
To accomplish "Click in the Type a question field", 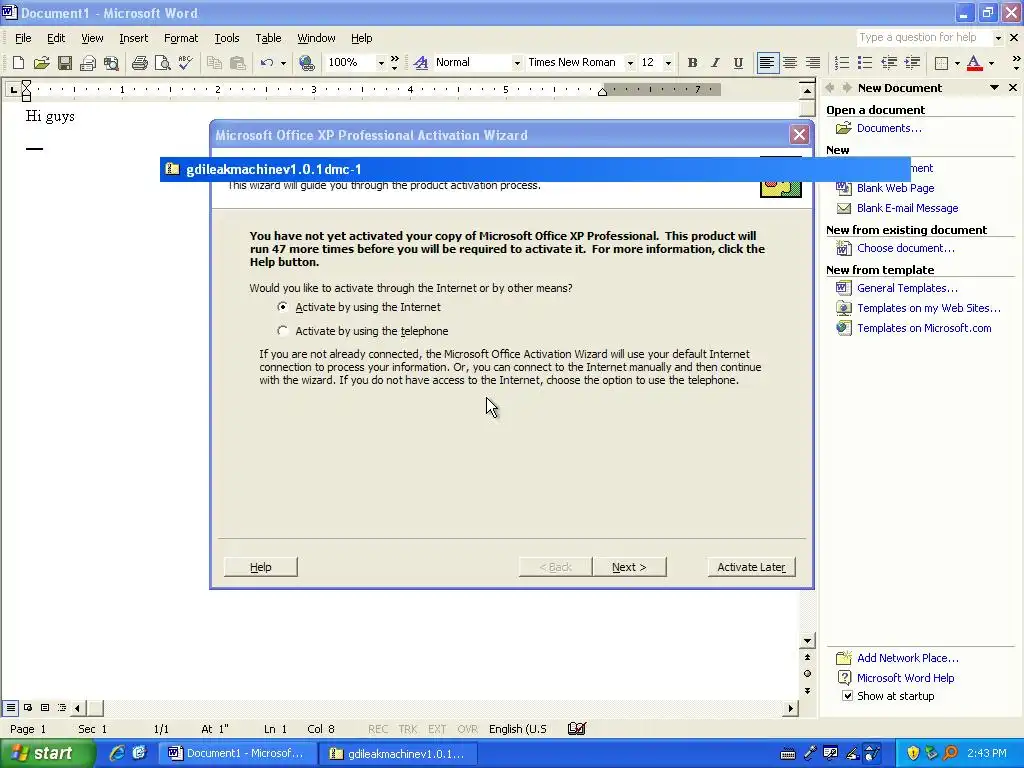I will coord(923,38).
